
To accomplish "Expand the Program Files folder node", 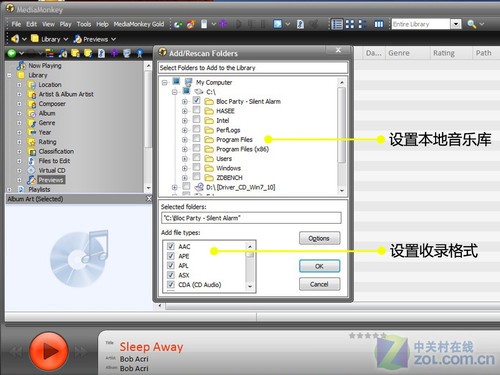I will pyautogui.click(x=185, y=140).
